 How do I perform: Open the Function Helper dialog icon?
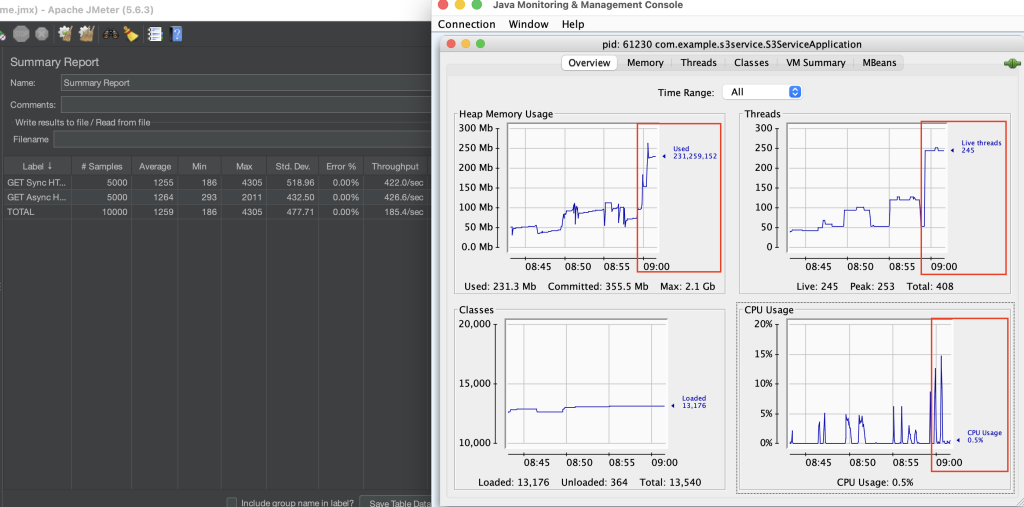click(155, 34)
